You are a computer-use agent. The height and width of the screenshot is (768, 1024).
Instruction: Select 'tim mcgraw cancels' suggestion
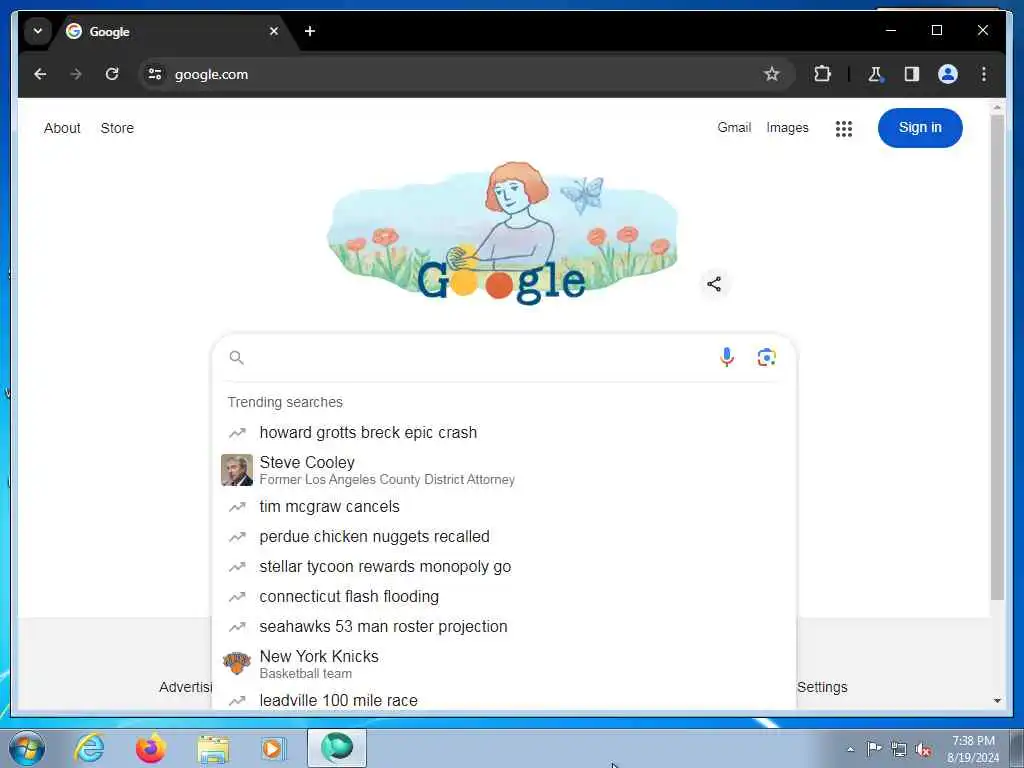504,507
